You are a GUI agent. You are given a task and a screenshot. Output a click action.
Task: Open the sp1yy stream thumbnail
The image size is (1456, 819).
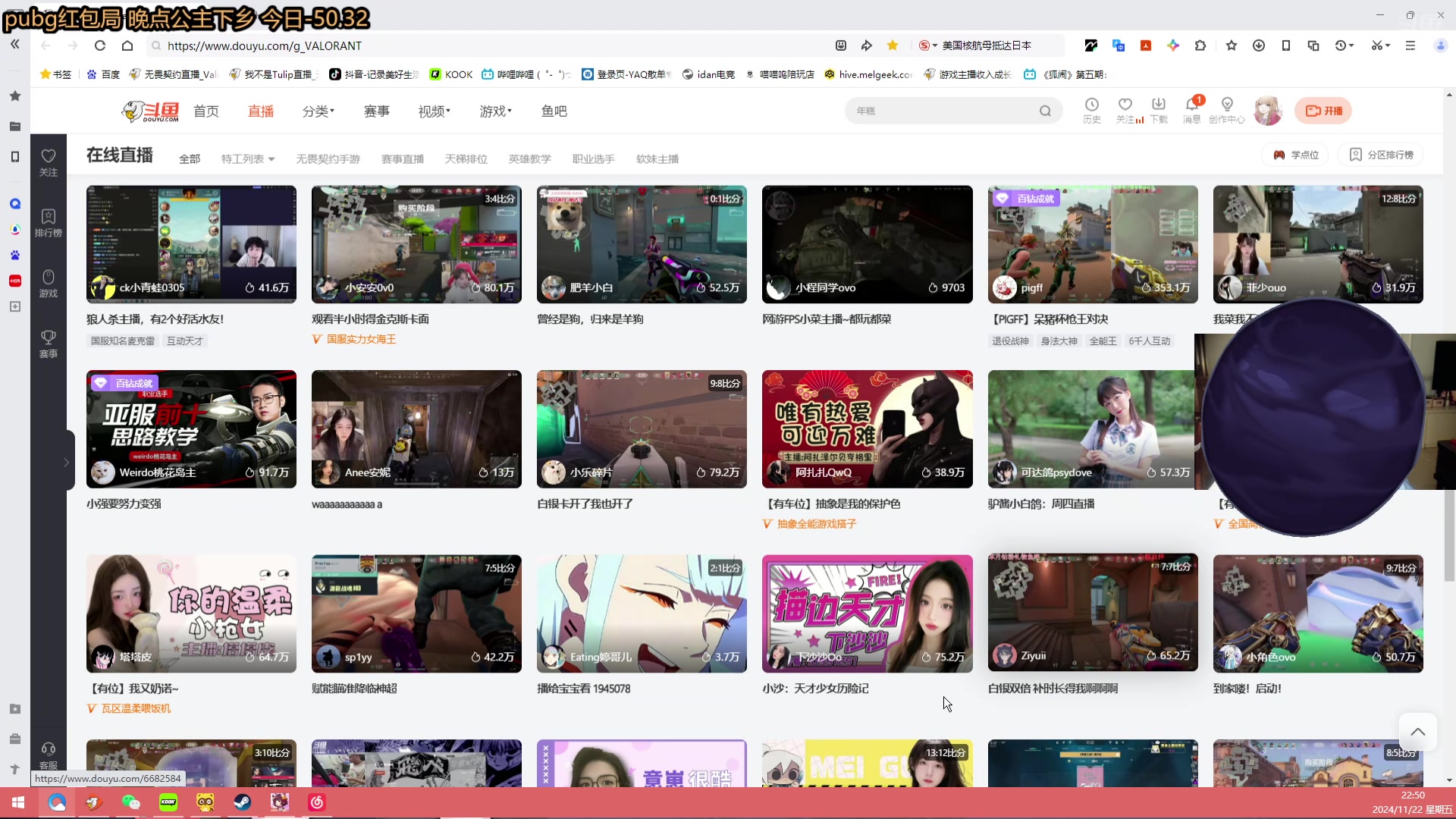[416, 613]
